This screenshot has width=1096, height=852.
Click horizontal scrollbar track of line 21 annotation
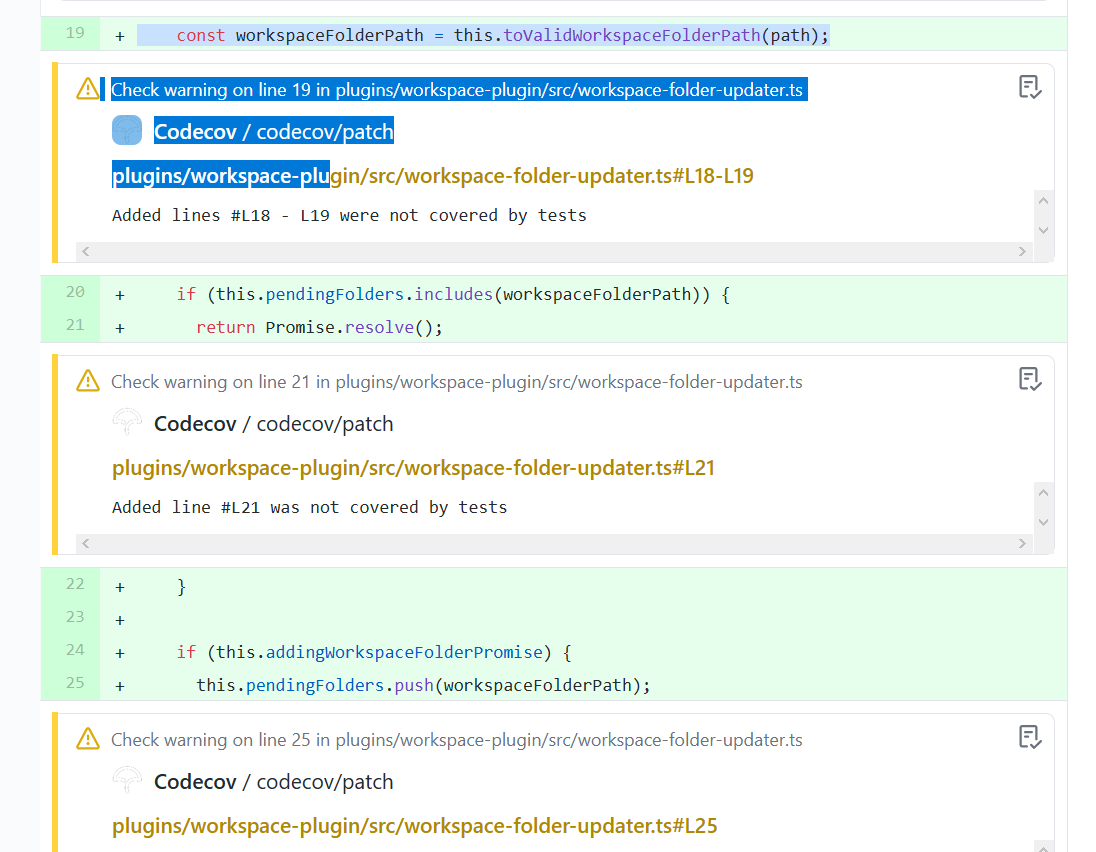pos(554,543)
